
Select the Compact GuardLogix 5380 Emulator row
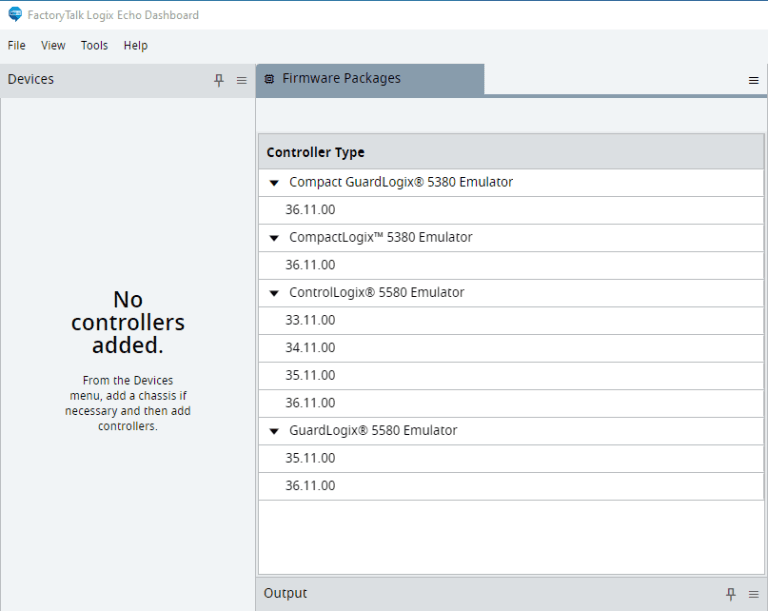coord(511,183)
